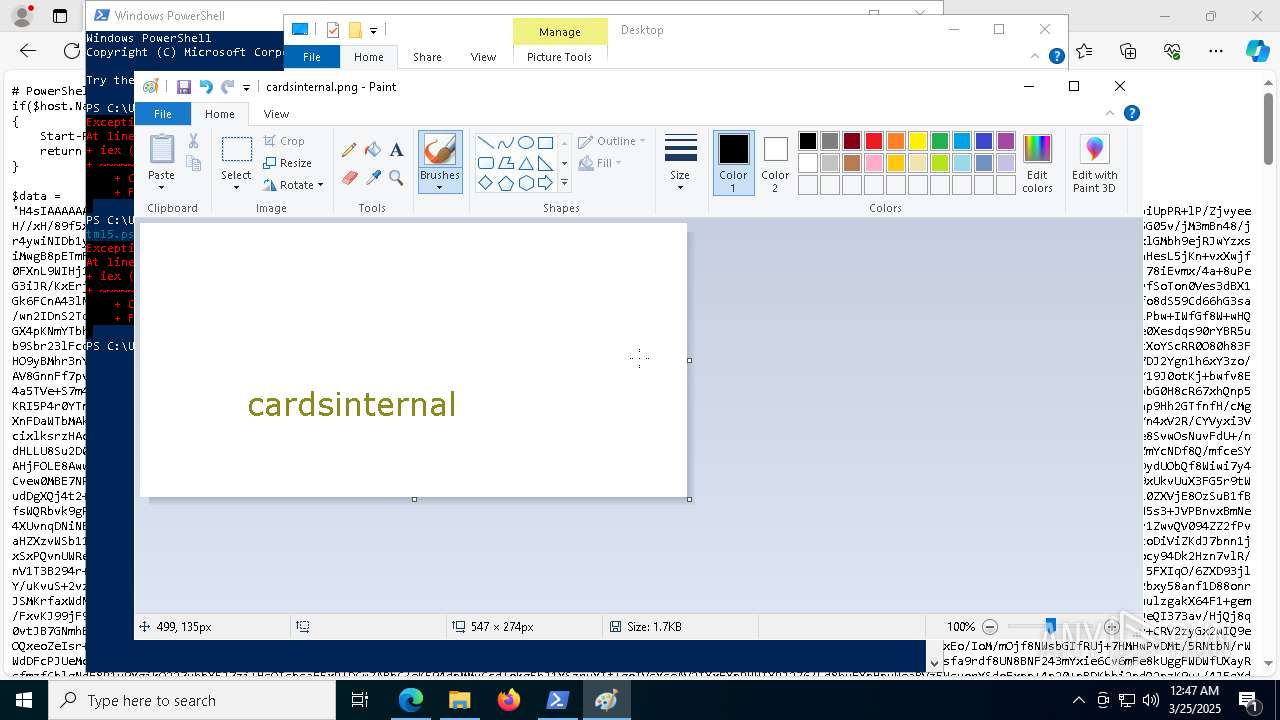Click the rectangular Select tool icon
1280x720 pixels.
pyautogui.click(x=236, y=150)
